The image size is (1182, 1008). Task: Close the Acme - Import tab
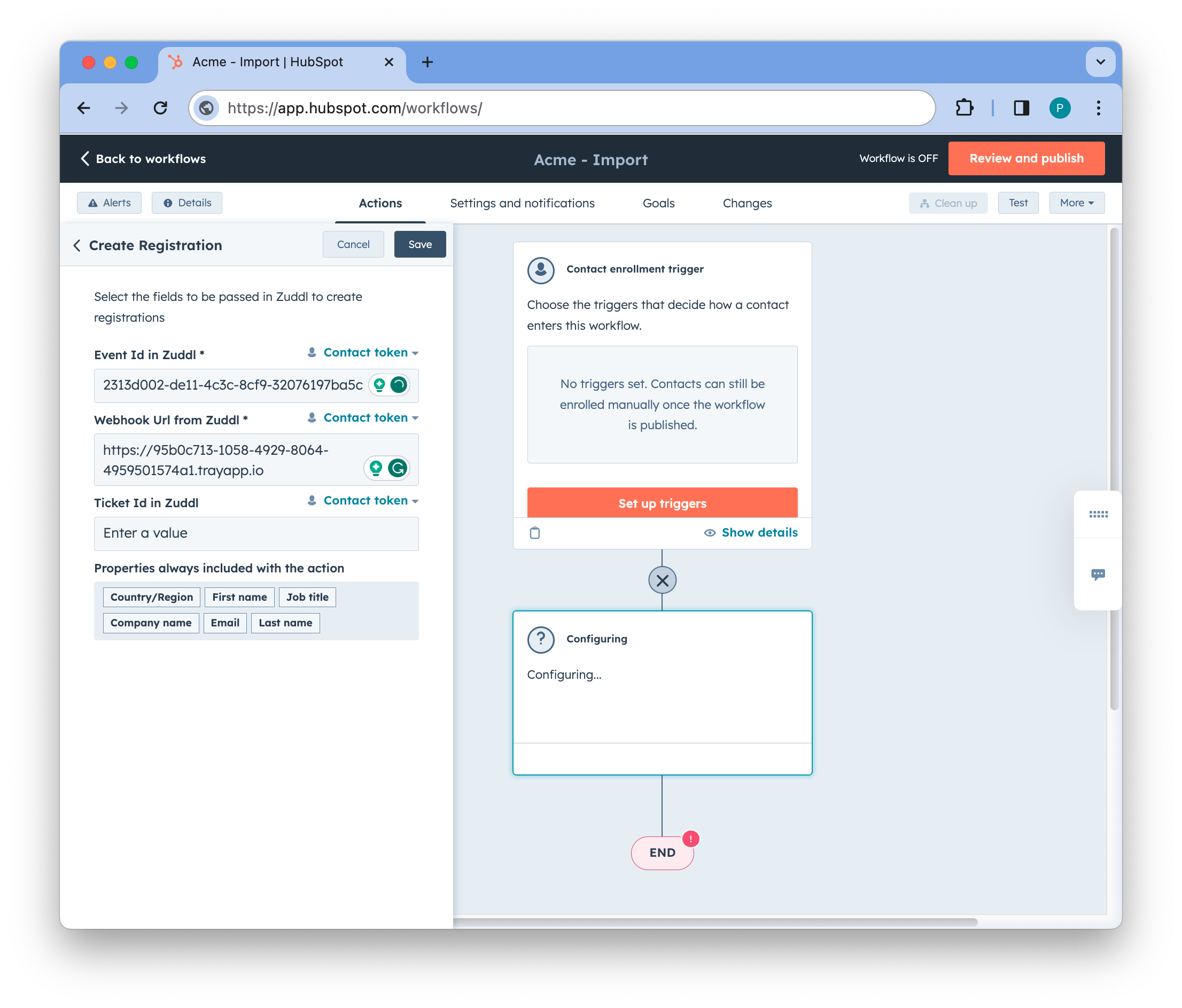click(389, 61)
